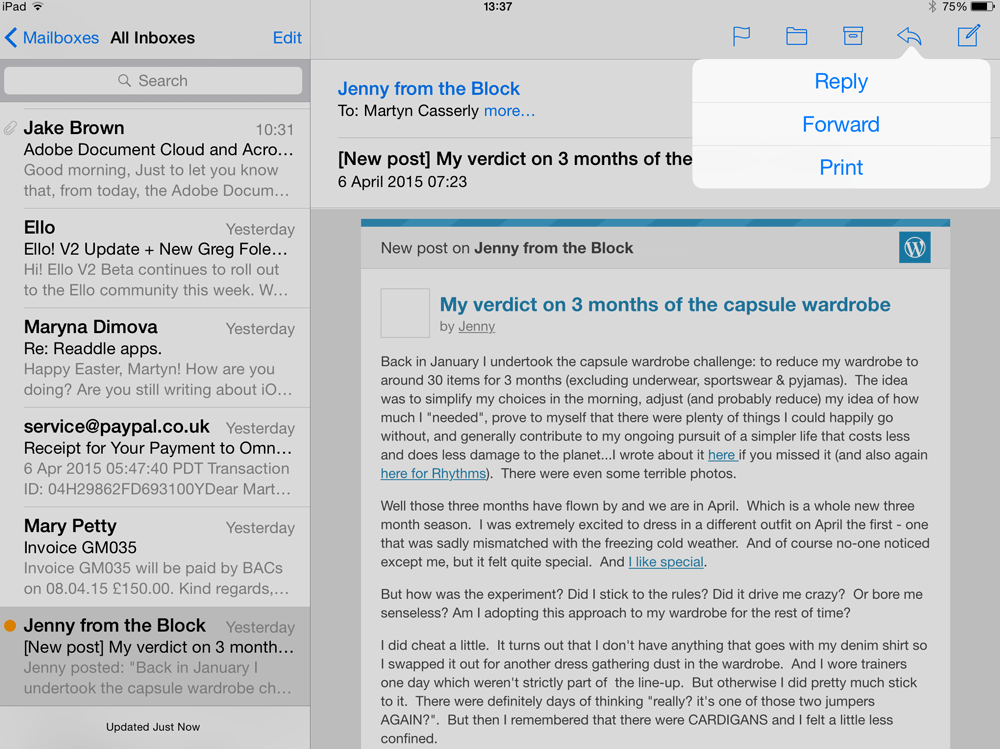Tap the unread dot on Jenny from the Block
Image resolution: width=1000 pixels, height=749 pixels.
11,624
